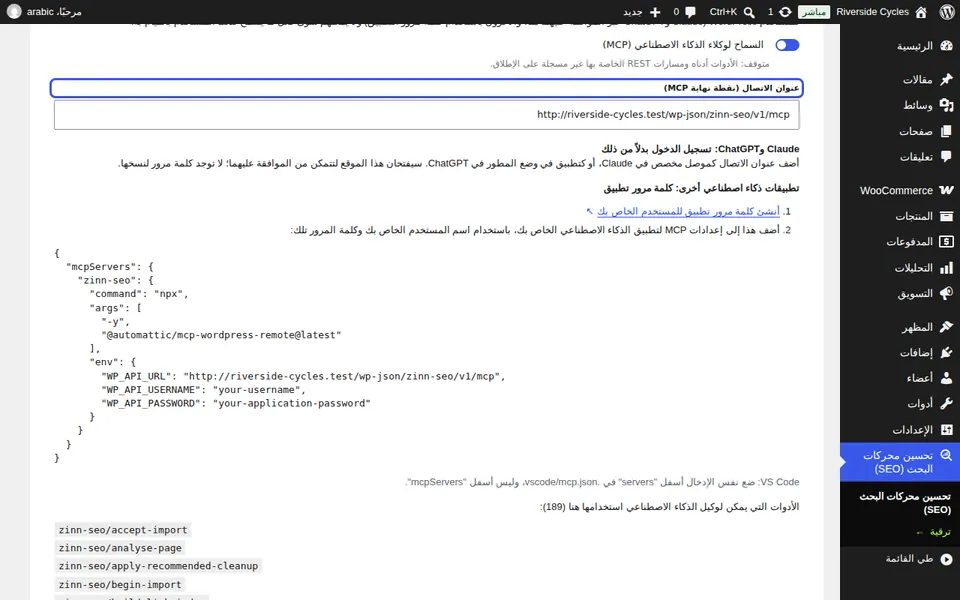Click the focused connection address label box

pyautogui.click(x=427, y=88)
